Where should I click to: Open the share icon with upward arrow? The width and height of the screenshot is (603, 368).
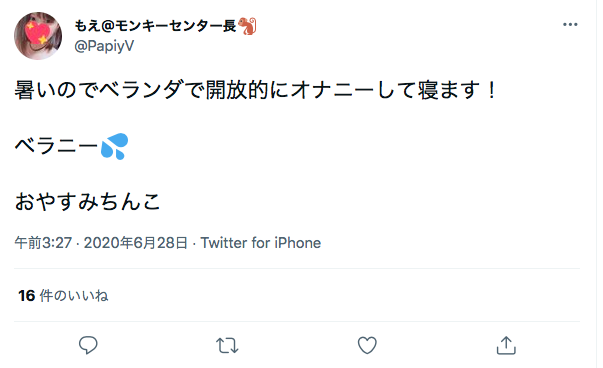(506, 345)
